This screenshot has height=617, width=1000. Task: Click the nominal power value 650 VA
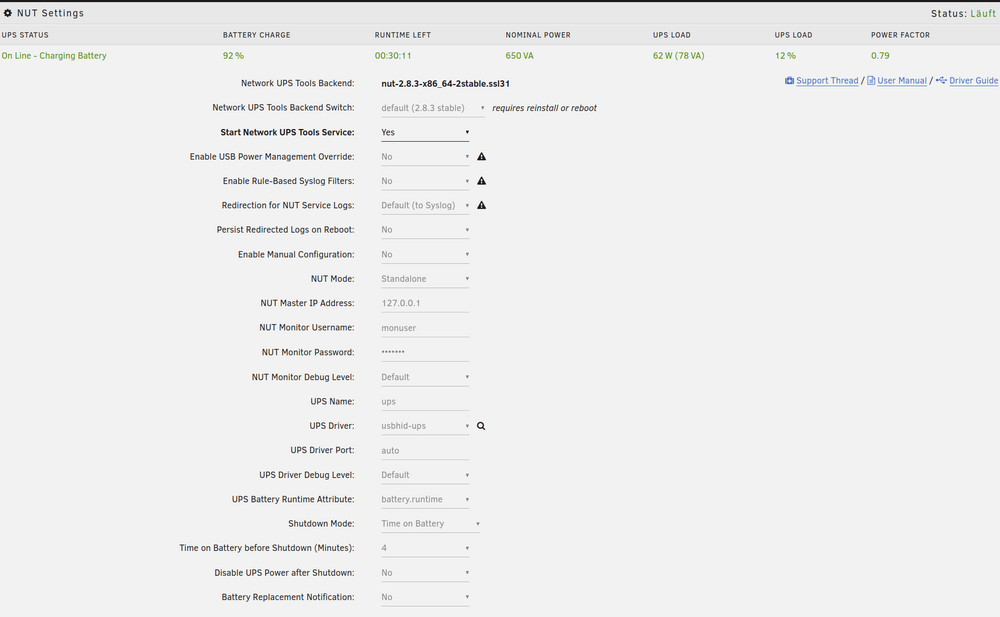(x=519, y=56)
